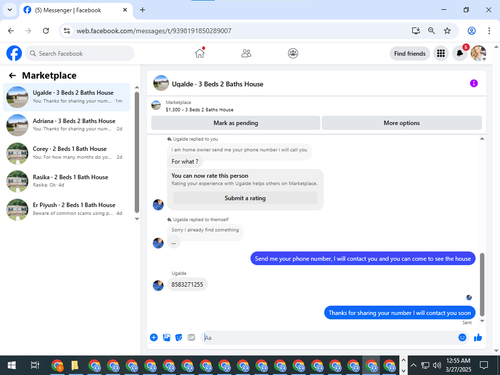Open the Facebook menu grid icon
The height and width of the screenshot is (375, 500).
coord(441,53)
